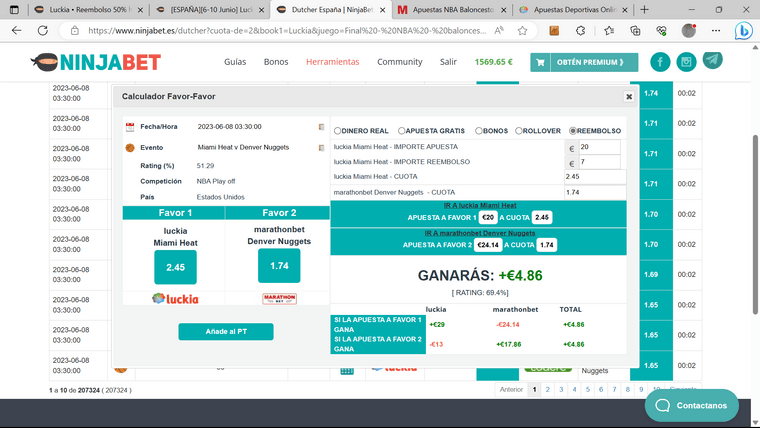Open the Instagram social icon
The width and height of the screenshot is (760, 428).
pyautogui.click(x=686, y=62)
